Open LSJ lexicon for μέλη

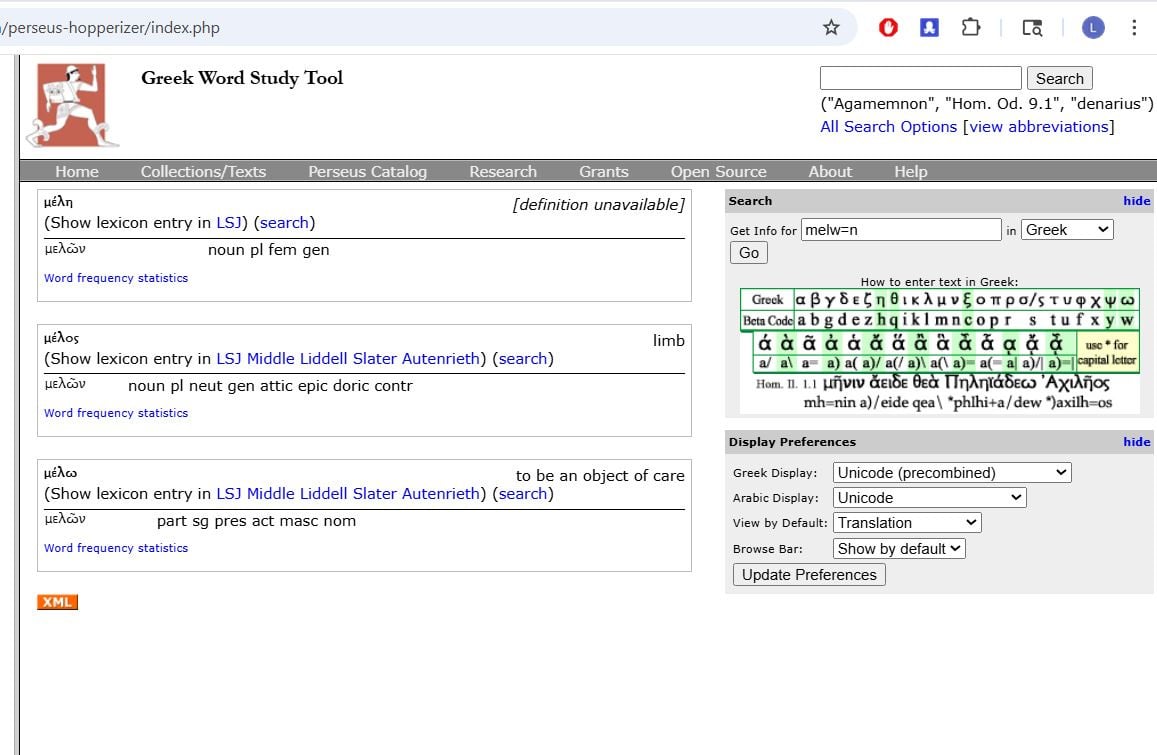pyautogui.click(x=229, y=223)
